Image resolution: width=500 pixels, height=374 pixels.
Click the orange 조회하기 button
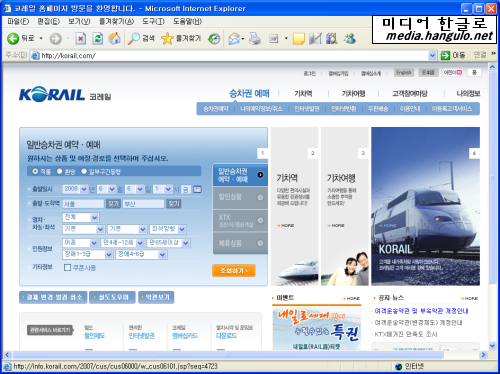(x=234, y=270)
